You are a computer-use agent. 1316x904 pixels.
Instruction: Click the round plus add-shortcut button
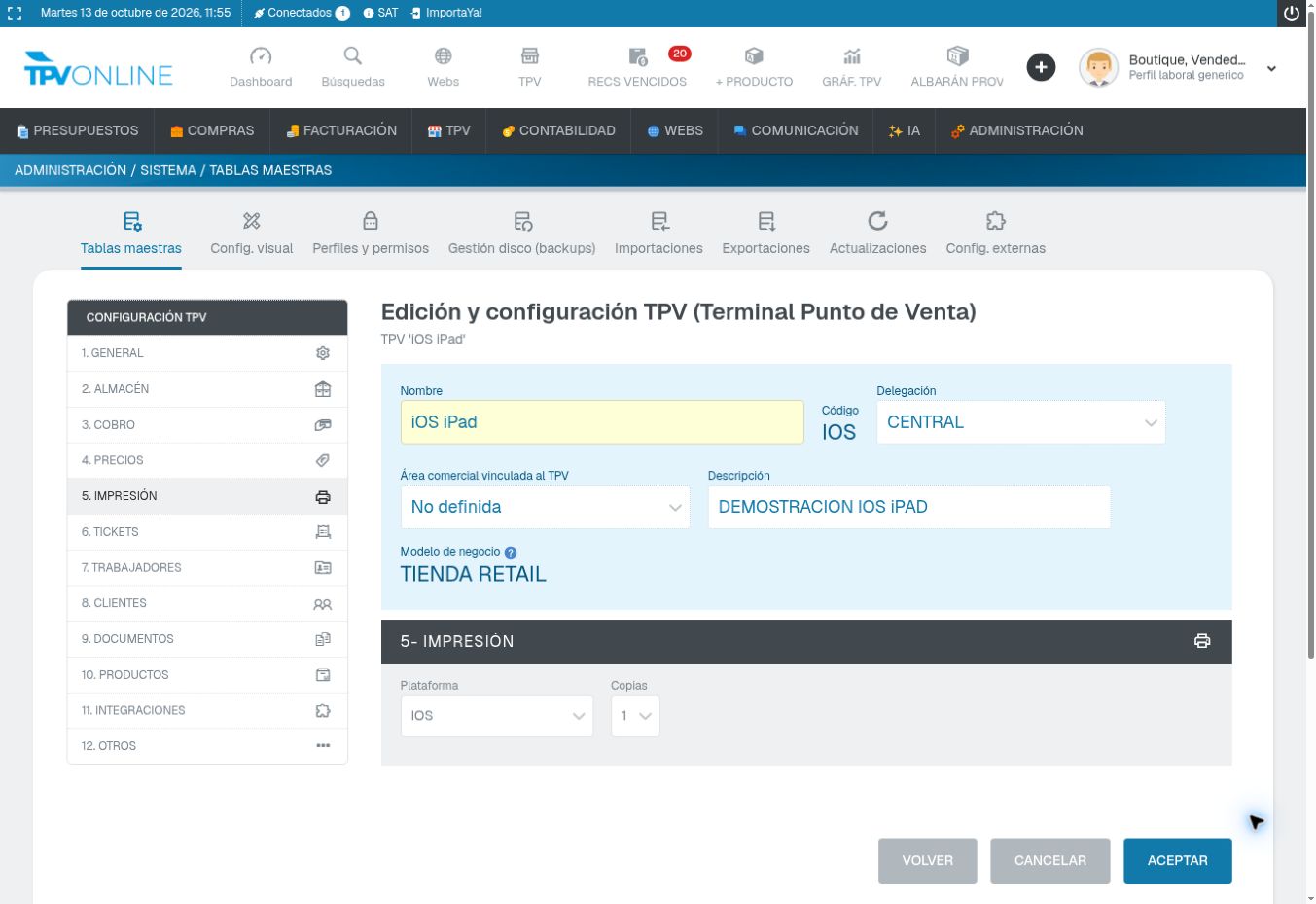(1041, 67)
